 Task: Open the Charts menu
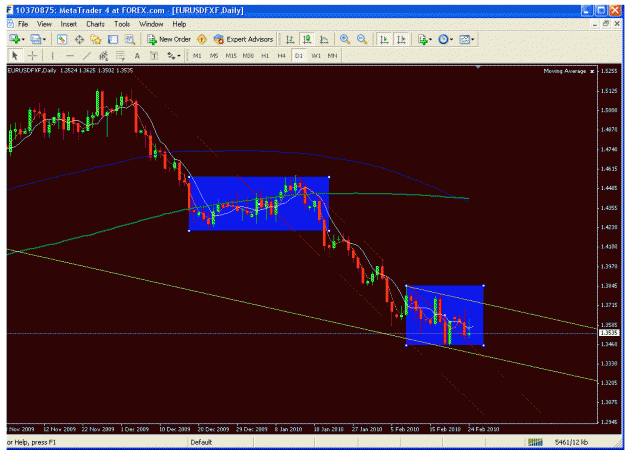95,24
